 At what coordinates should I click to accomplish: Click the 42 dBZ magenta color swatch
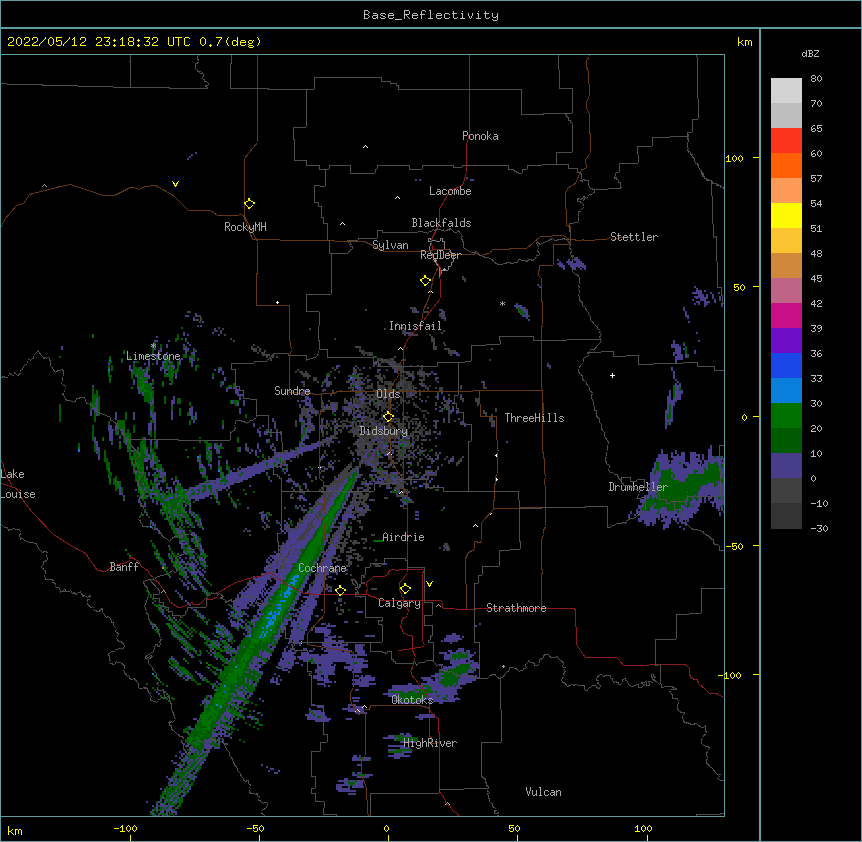(786, 315)
